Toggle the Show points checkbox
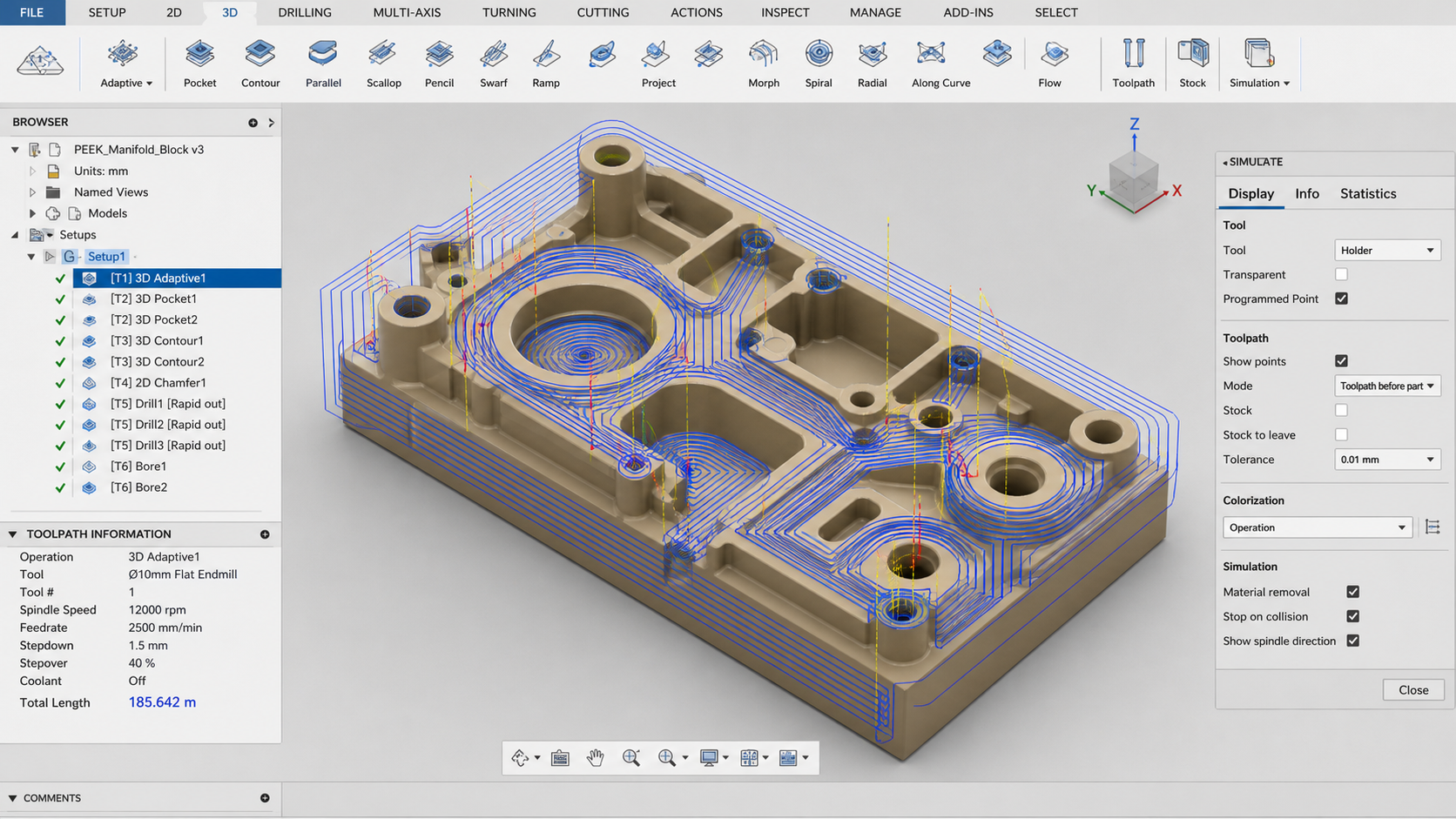Image resolution: width=1456 pixels, height=819 pixels. coord(1341,360)
